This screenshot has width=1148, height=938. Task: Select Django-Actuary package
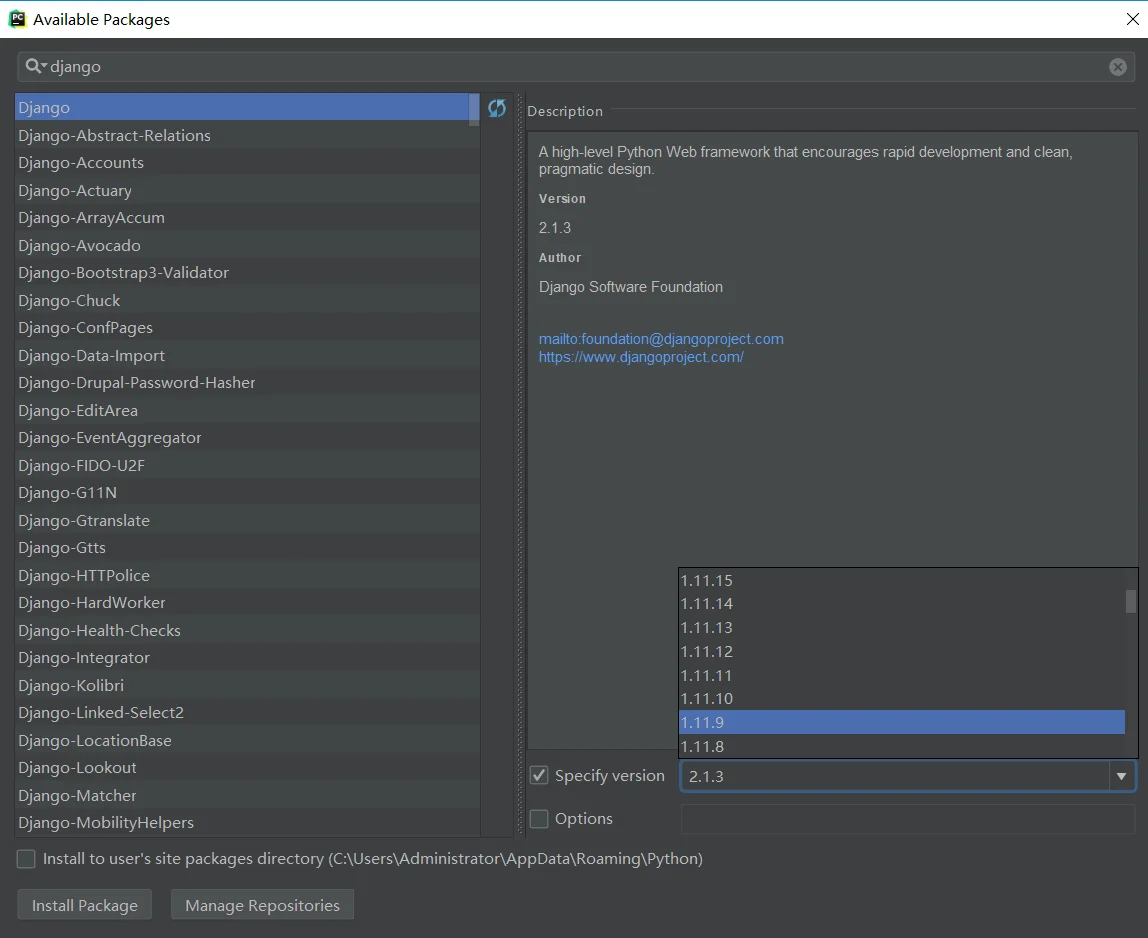247,190
